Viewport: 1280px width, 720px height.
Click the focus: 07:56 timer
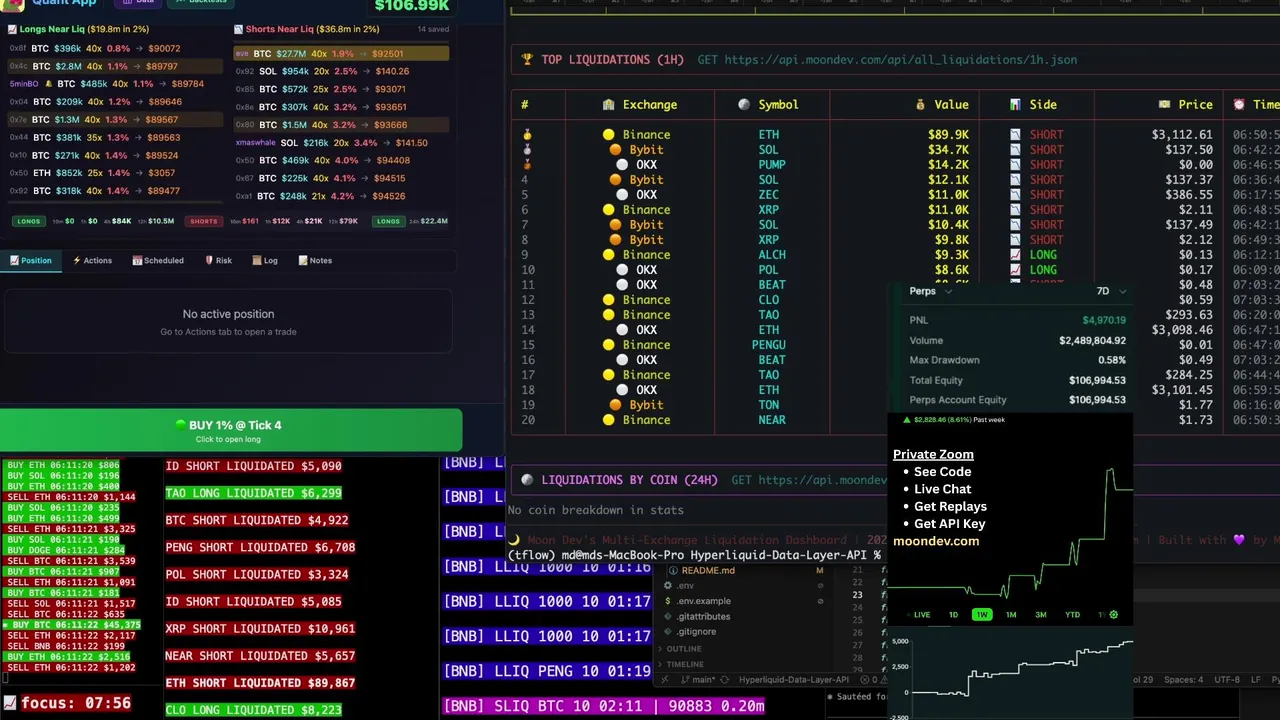76,703
